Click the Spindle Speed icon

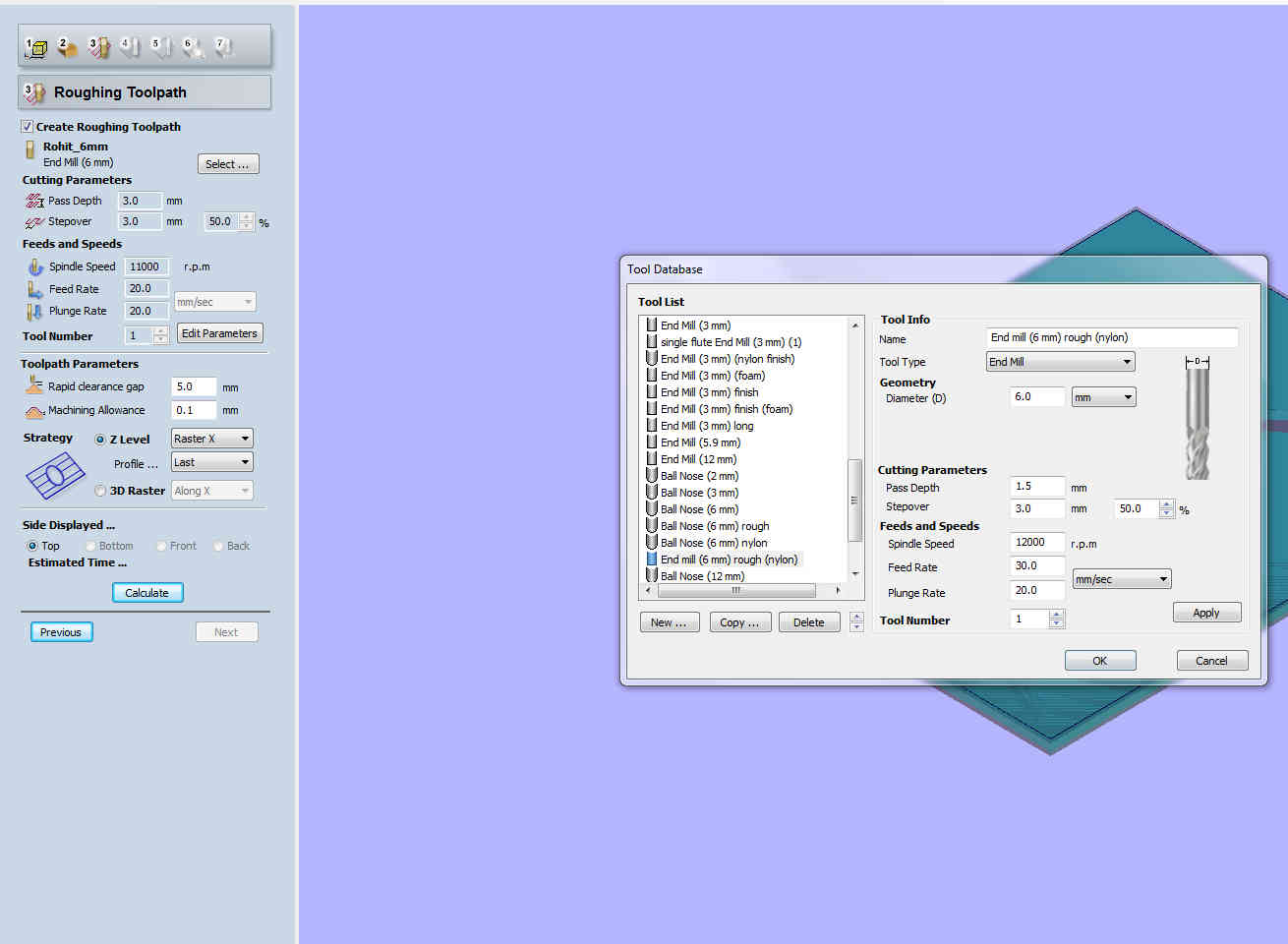[35, 266]
